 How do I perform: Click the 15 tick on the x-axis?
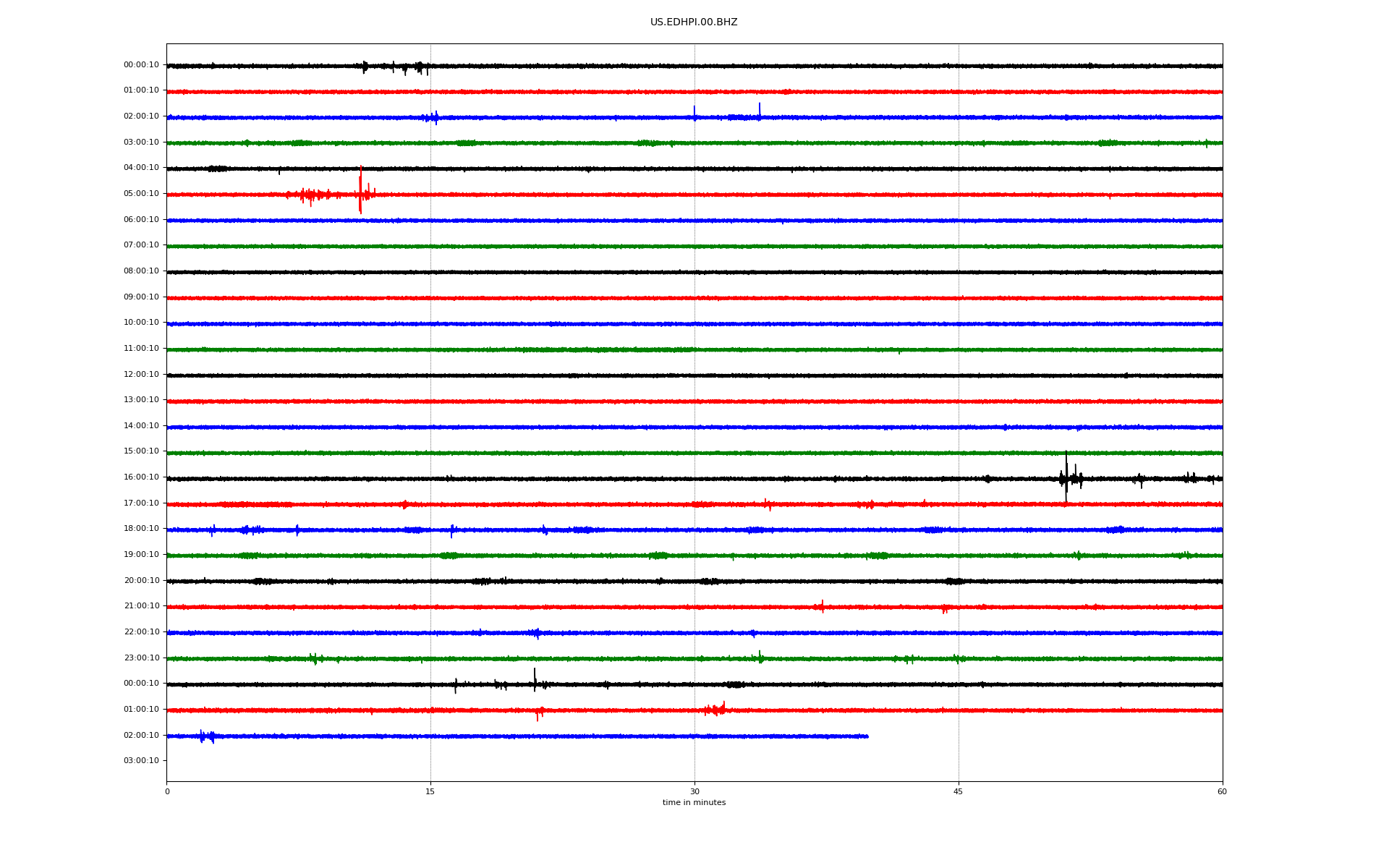click(x=430, y=792)
